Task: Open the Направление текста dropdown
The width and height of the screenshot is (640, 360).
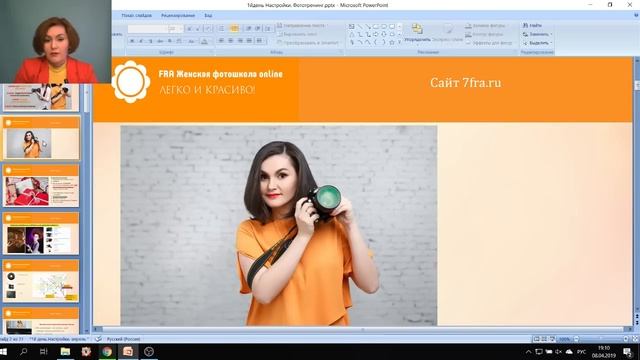Action: (x=302, y=25)
